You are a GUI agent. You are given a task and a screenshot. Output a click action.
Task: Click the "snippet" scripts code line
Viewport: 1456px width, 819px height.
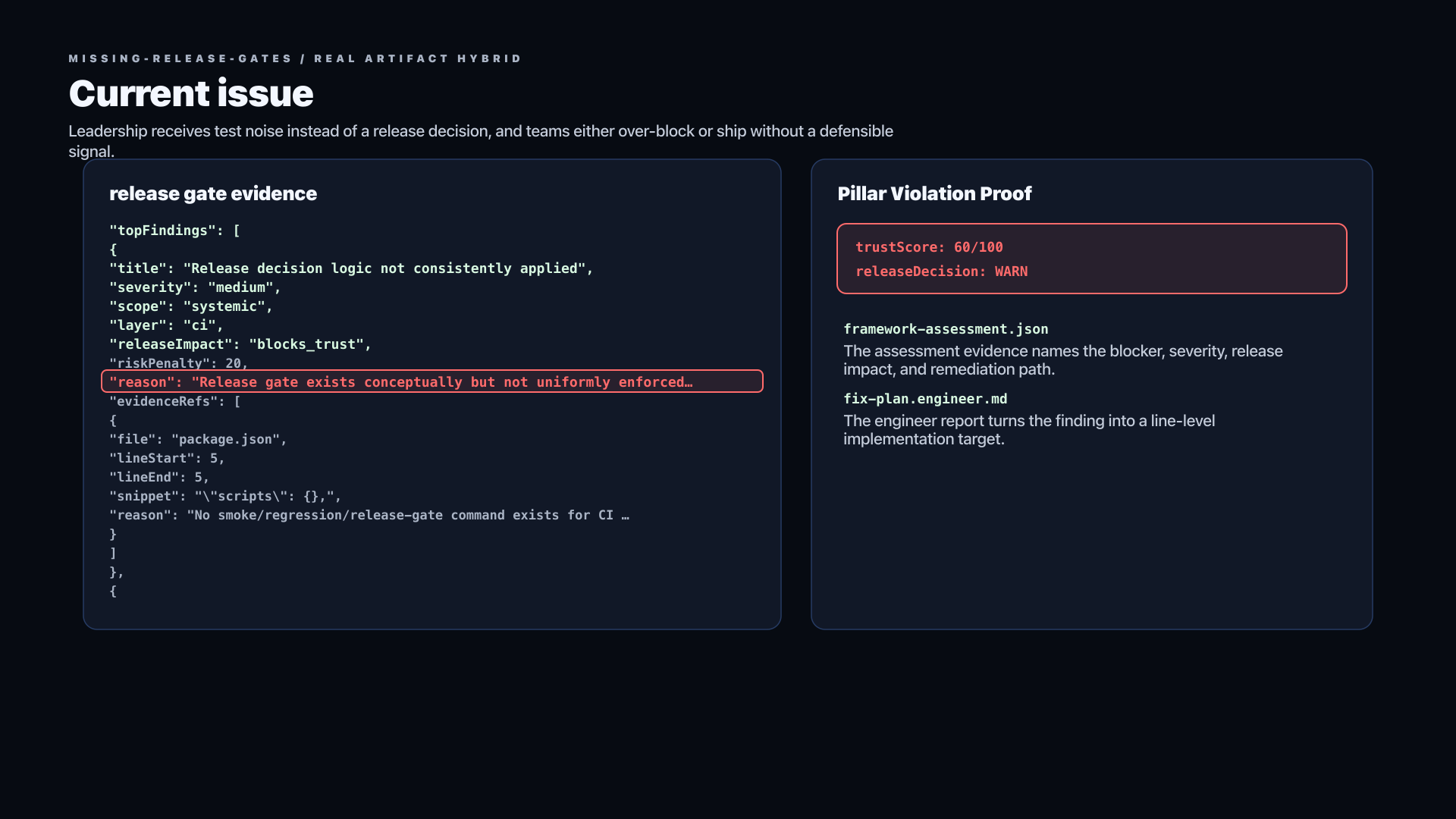tap(225, 496)
